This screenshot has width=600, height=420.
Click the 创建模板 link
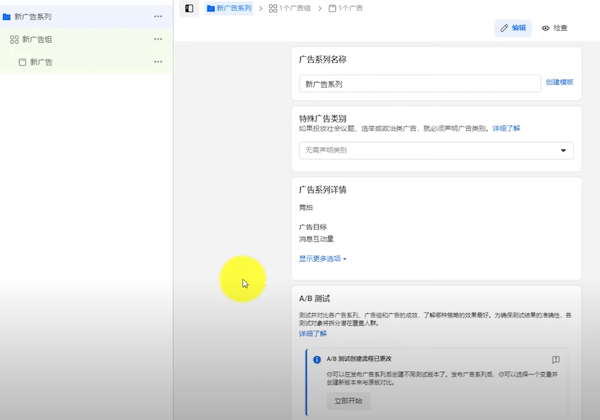click(x=559, y=82)
